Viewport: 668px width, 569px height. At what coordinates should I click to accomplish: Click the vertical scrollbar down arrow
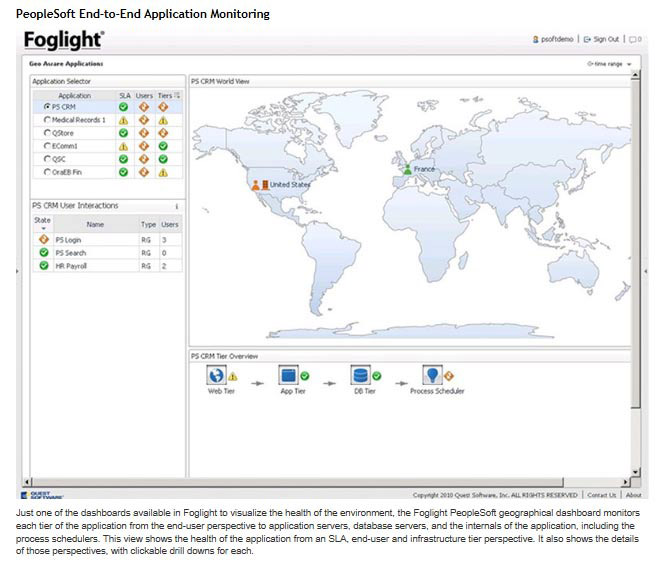click(x=635, y=472)
